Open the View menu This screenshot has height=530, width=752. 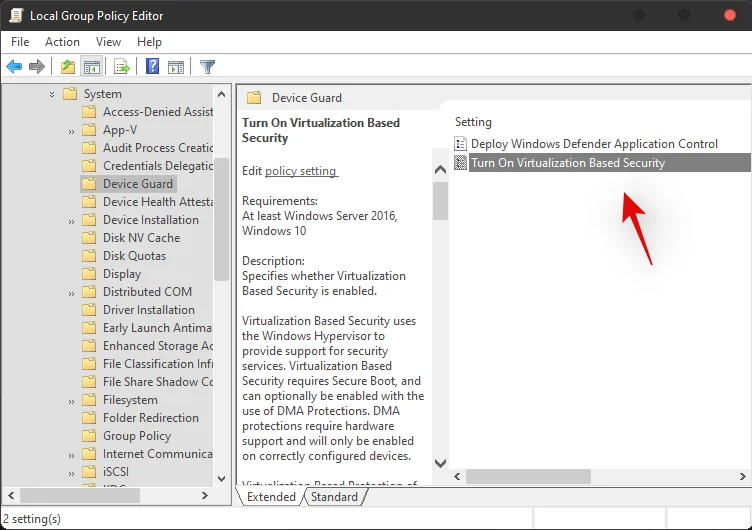108,42
